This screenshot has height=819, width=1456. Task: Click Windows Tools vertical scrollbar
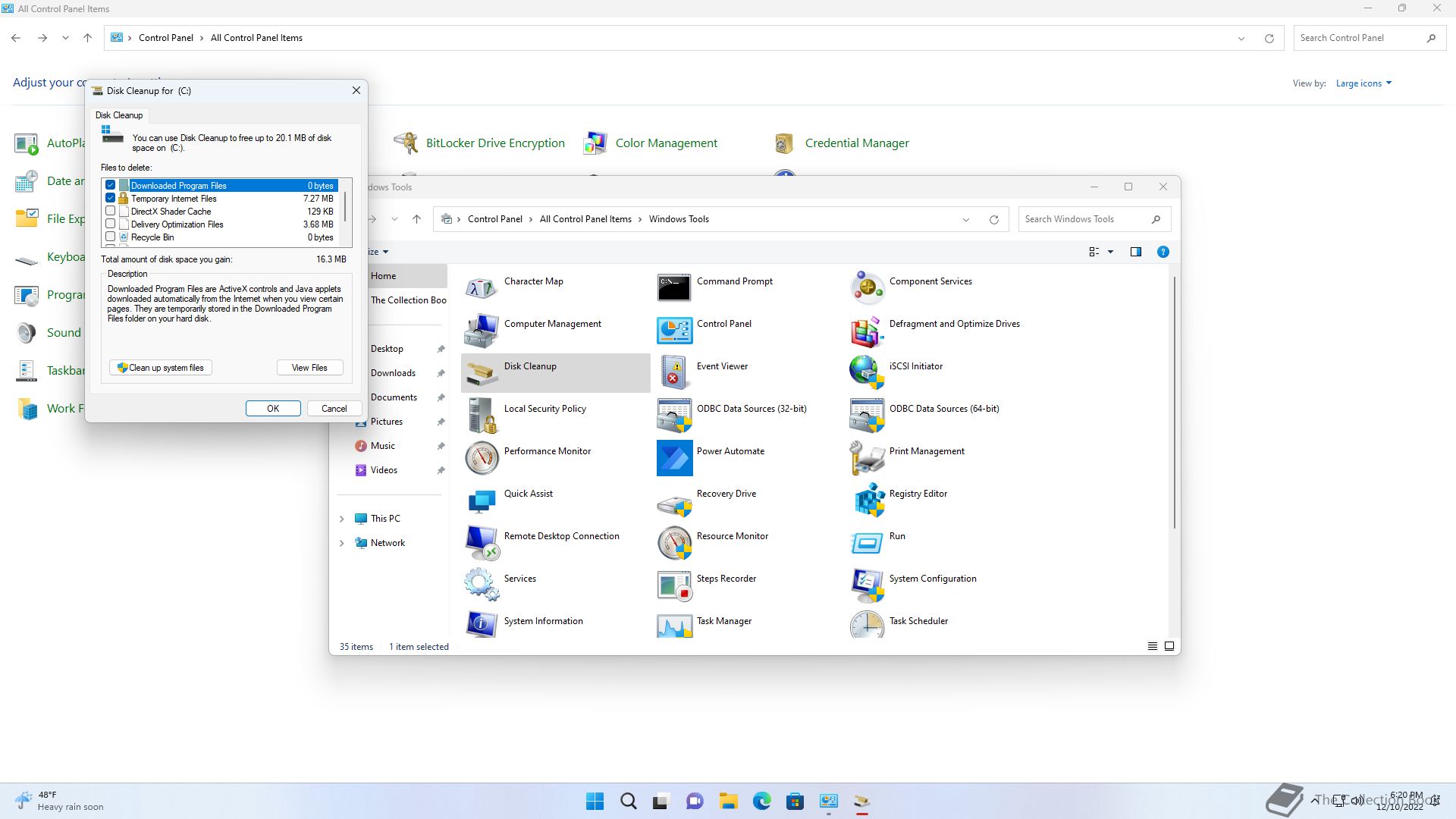tap(1175, 402)
